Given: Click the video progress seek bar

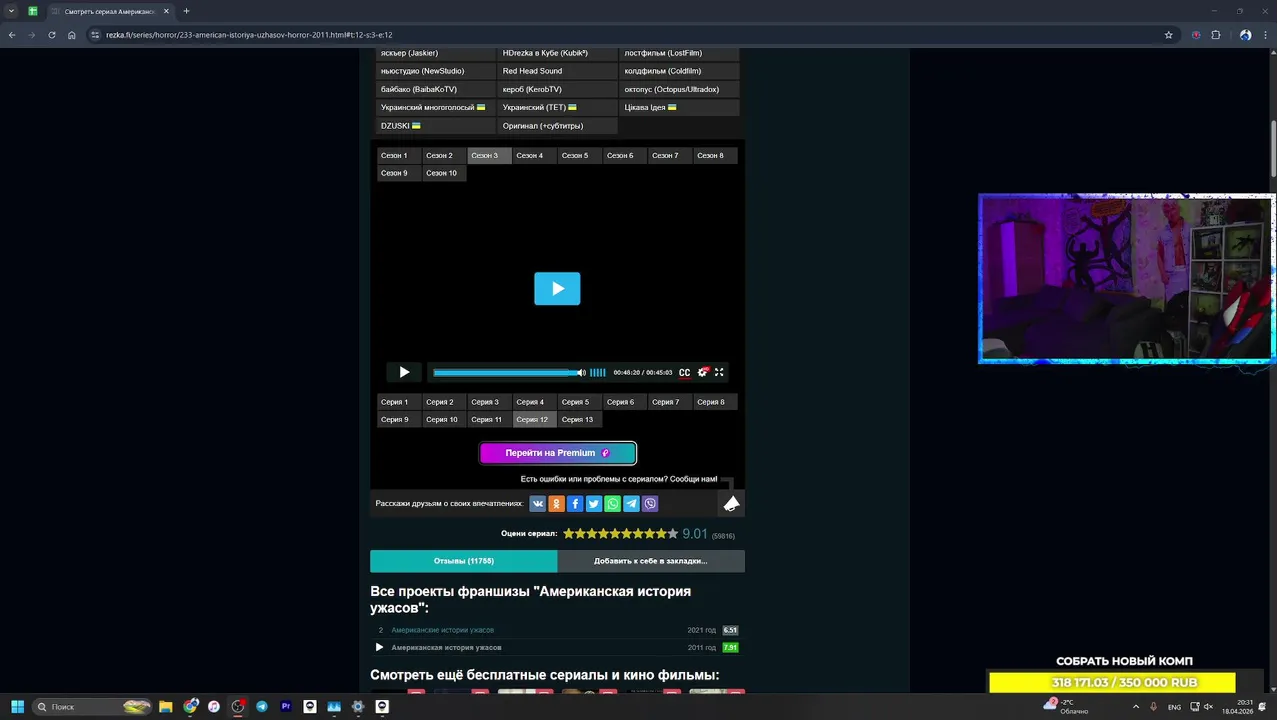Looking at the screenshot, I should coord(504,372).
